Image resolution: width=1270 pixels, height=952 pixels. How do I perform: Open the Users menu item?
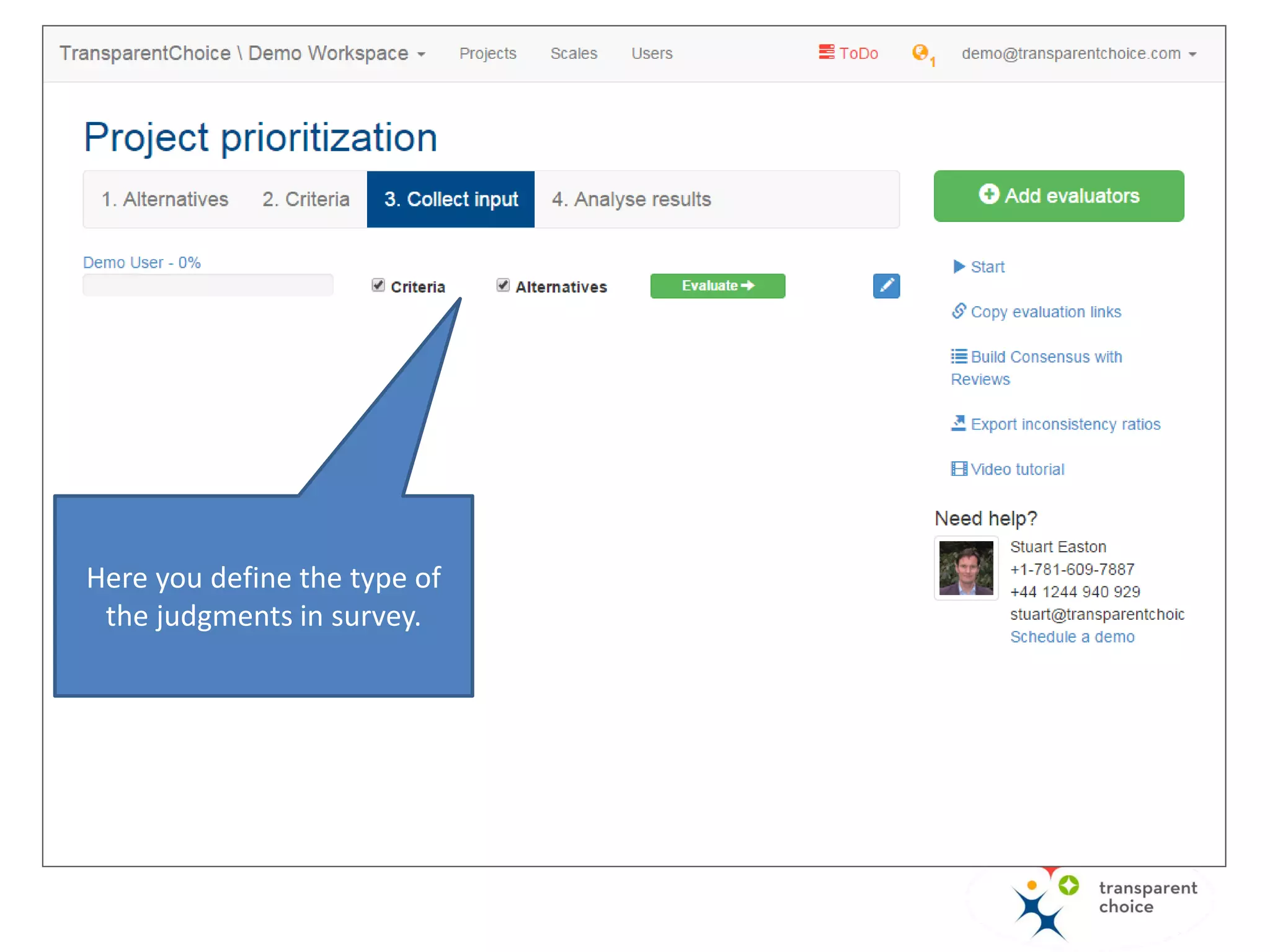click(x=652, y=54)
